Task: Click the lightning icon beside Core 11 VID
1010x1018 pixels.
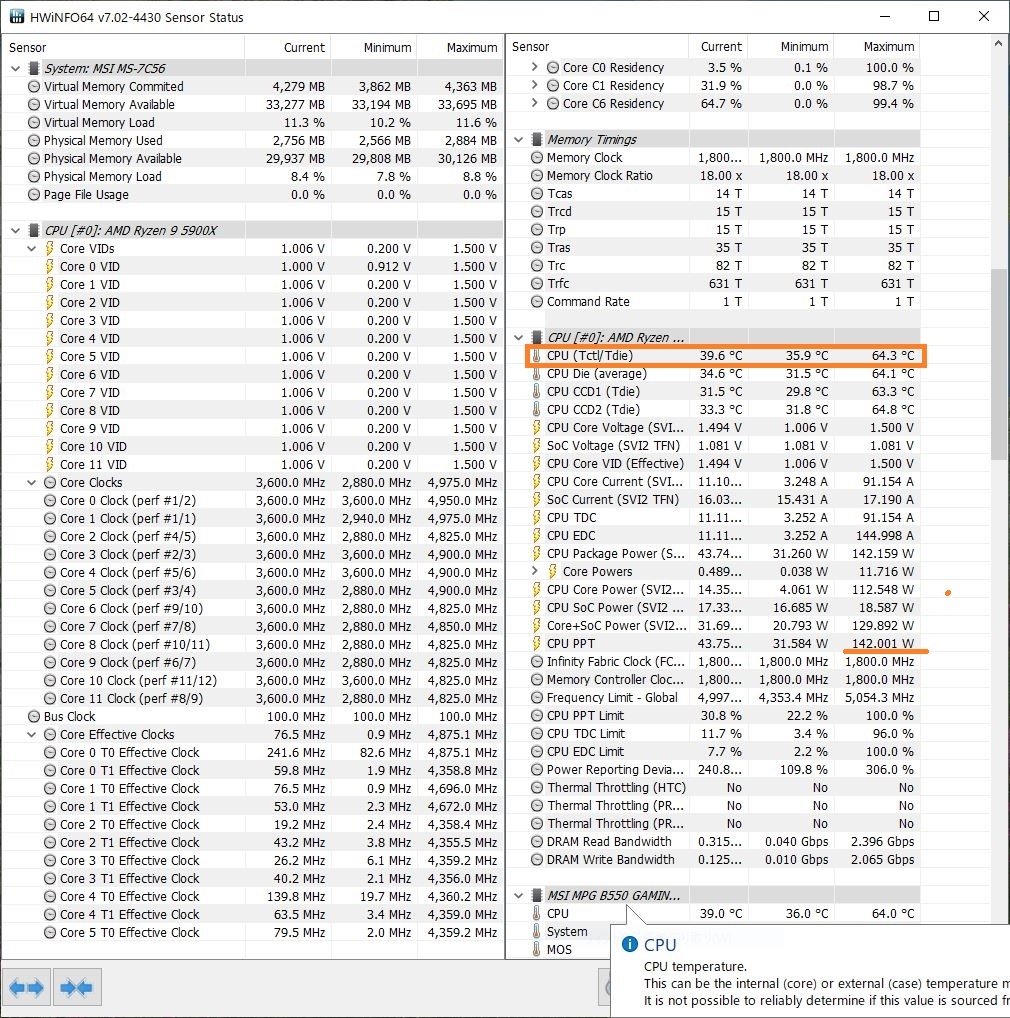Action: pyautogui.click(x=49, y=464)
